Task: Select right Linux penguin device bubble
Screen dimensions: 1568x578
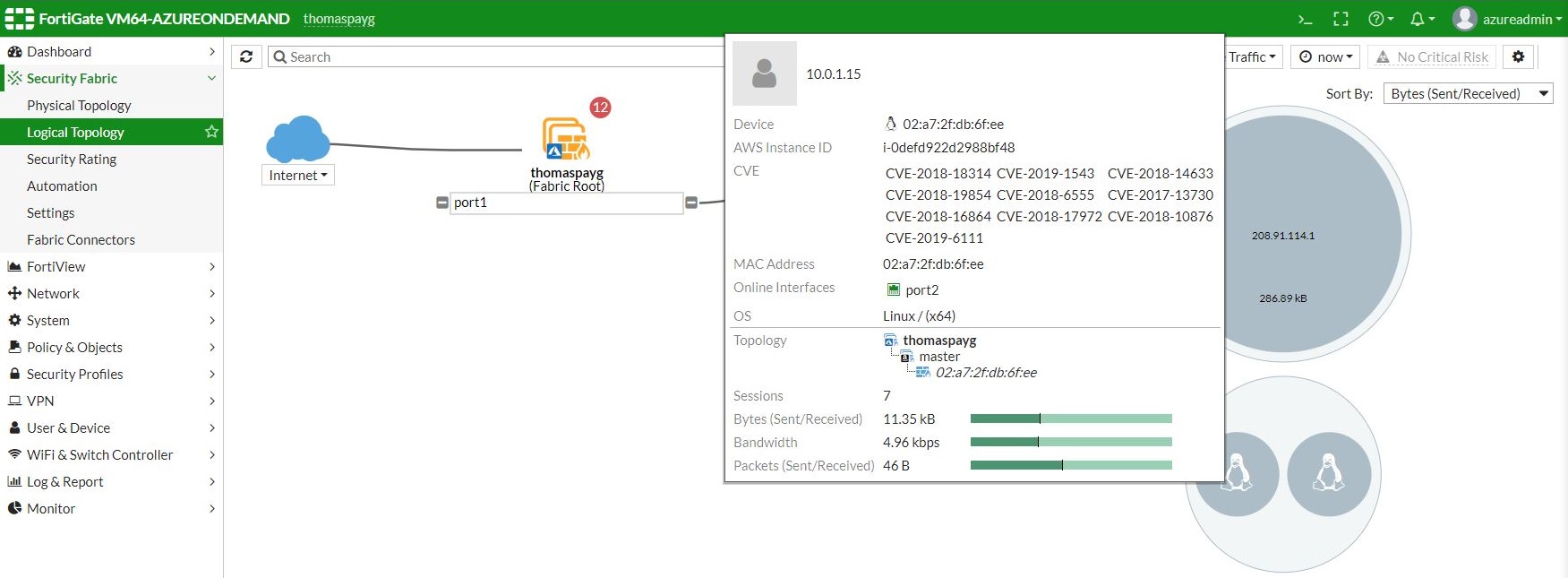Action: coord(1329,474)
